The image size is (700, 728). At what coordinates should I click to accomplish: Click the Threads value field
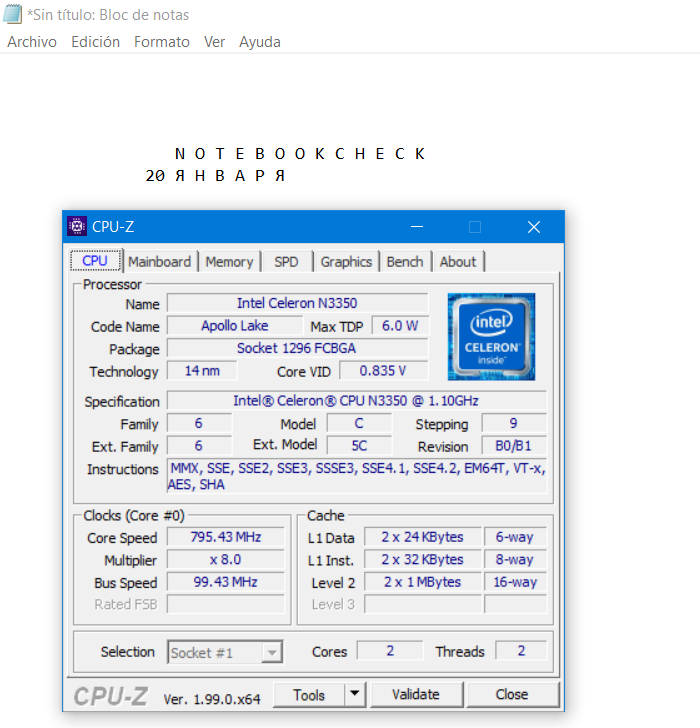521,651
